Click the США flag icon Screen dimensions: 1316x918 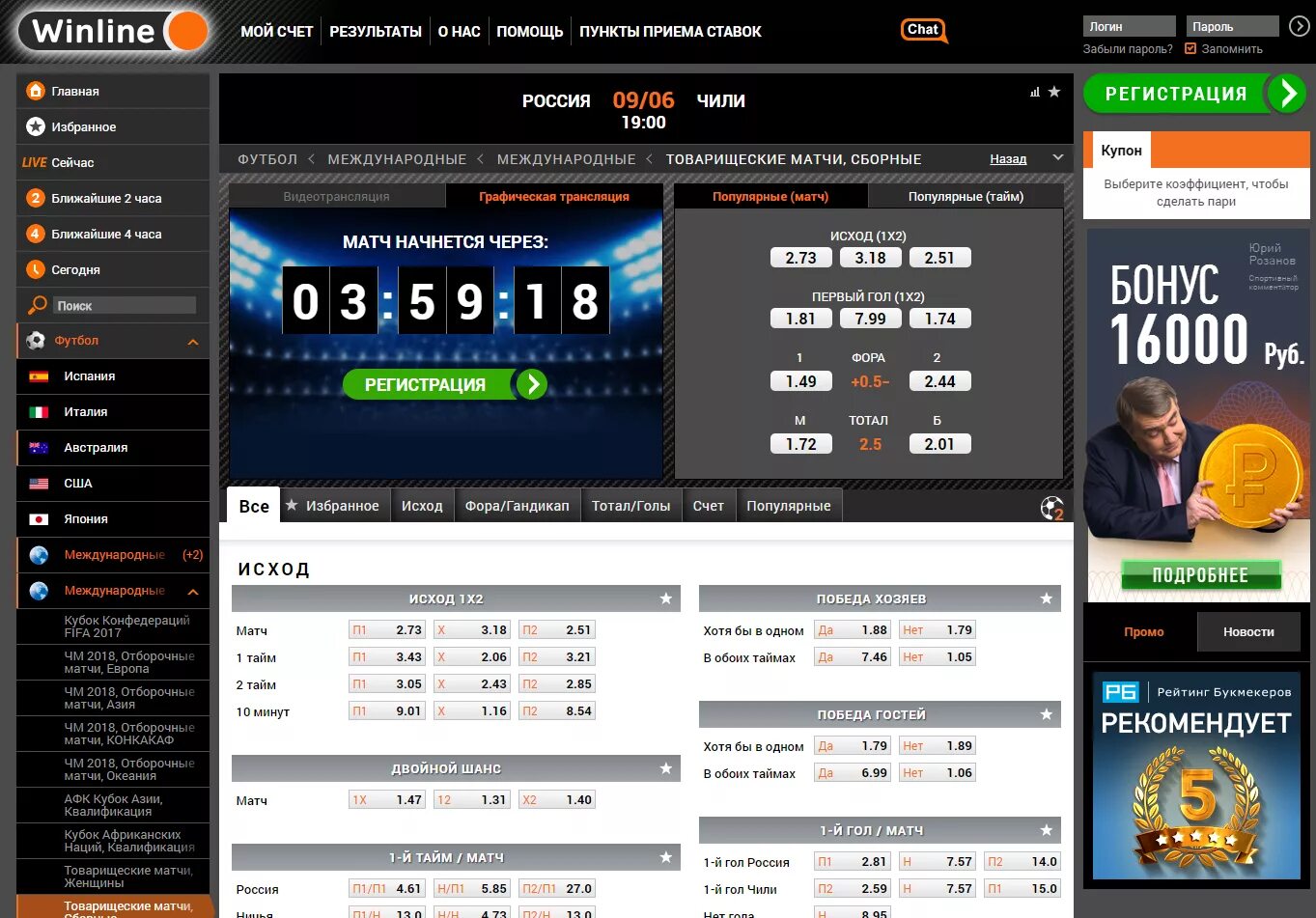[39, 484]
